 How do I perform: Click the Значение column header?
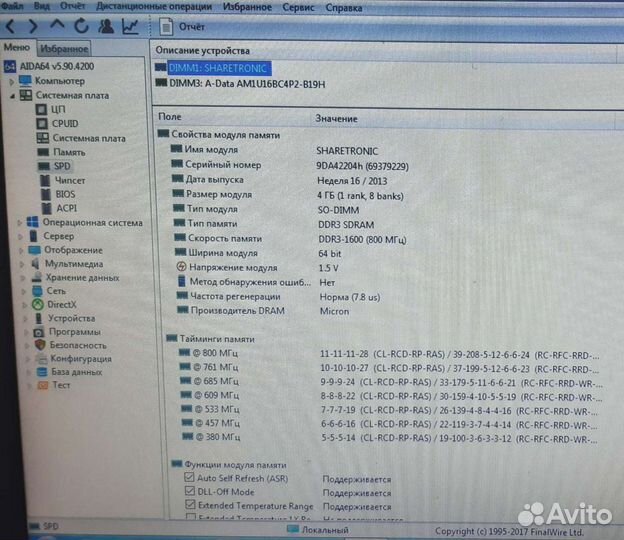click(336, 119)
